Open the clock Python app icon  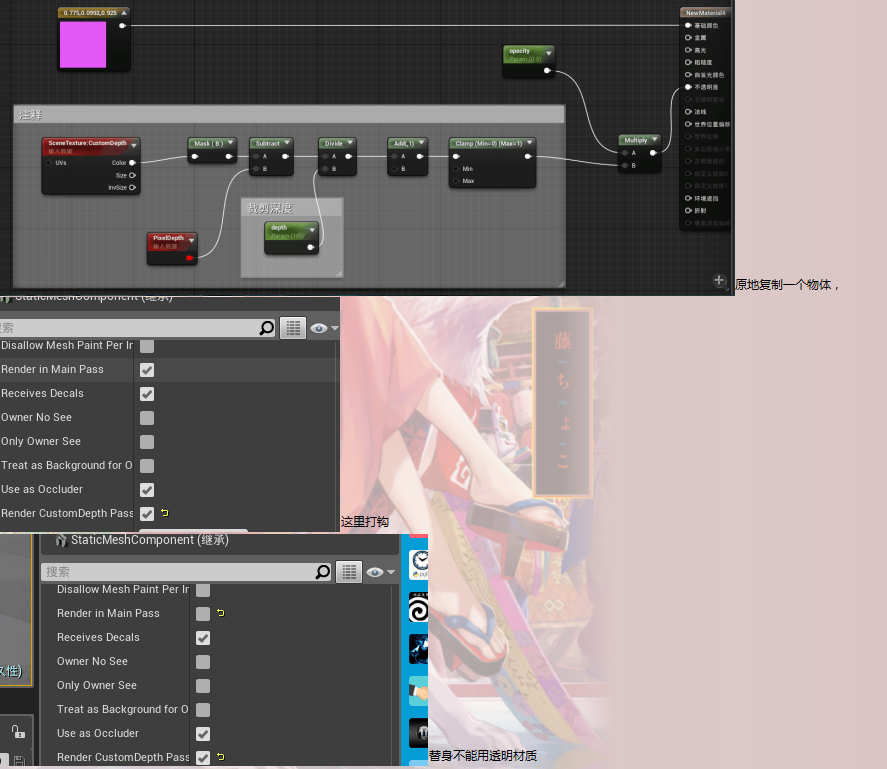coord(419,564)
